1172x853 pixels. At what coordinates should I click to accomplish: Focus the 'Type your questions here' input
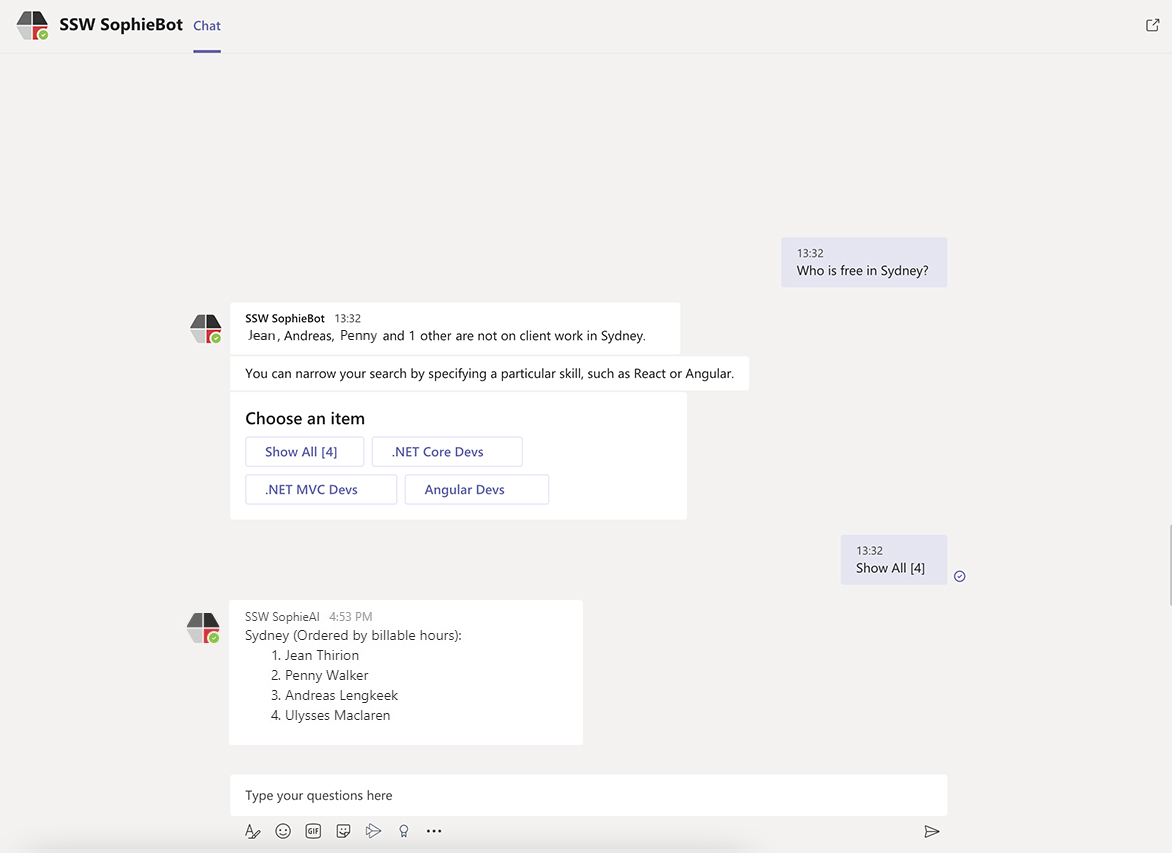(x=588, y=796)
